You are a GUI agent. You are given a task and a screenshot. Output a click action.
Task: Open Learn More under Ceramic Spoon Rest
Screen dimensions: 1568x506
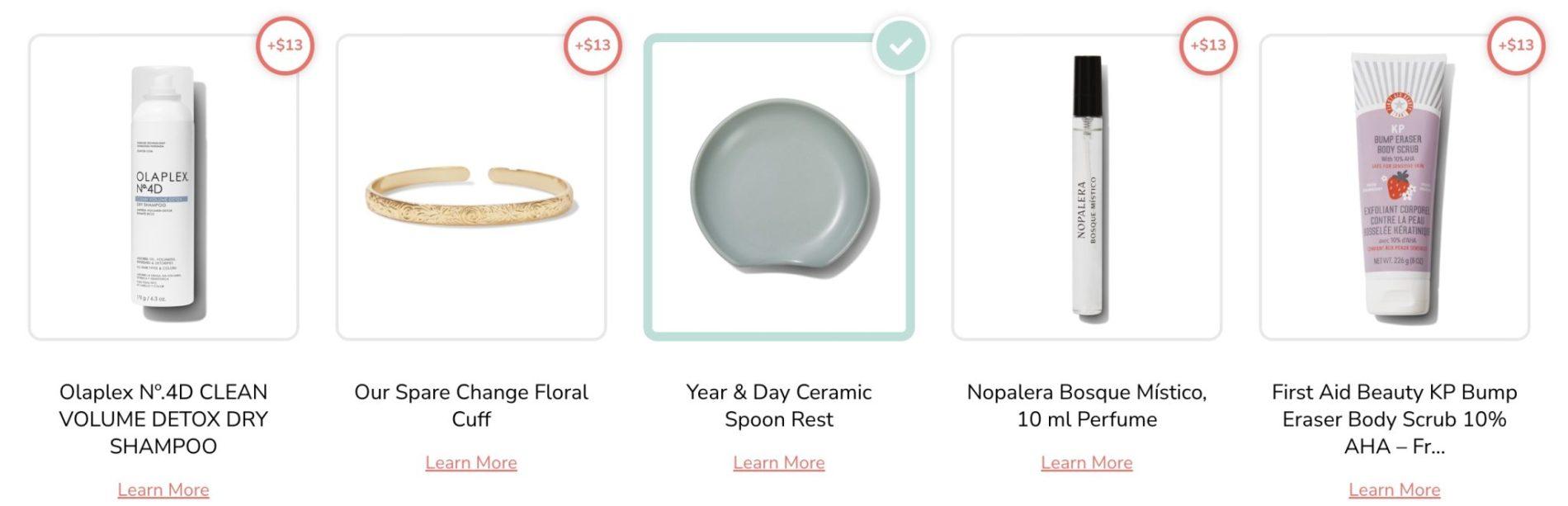(779, 463)
